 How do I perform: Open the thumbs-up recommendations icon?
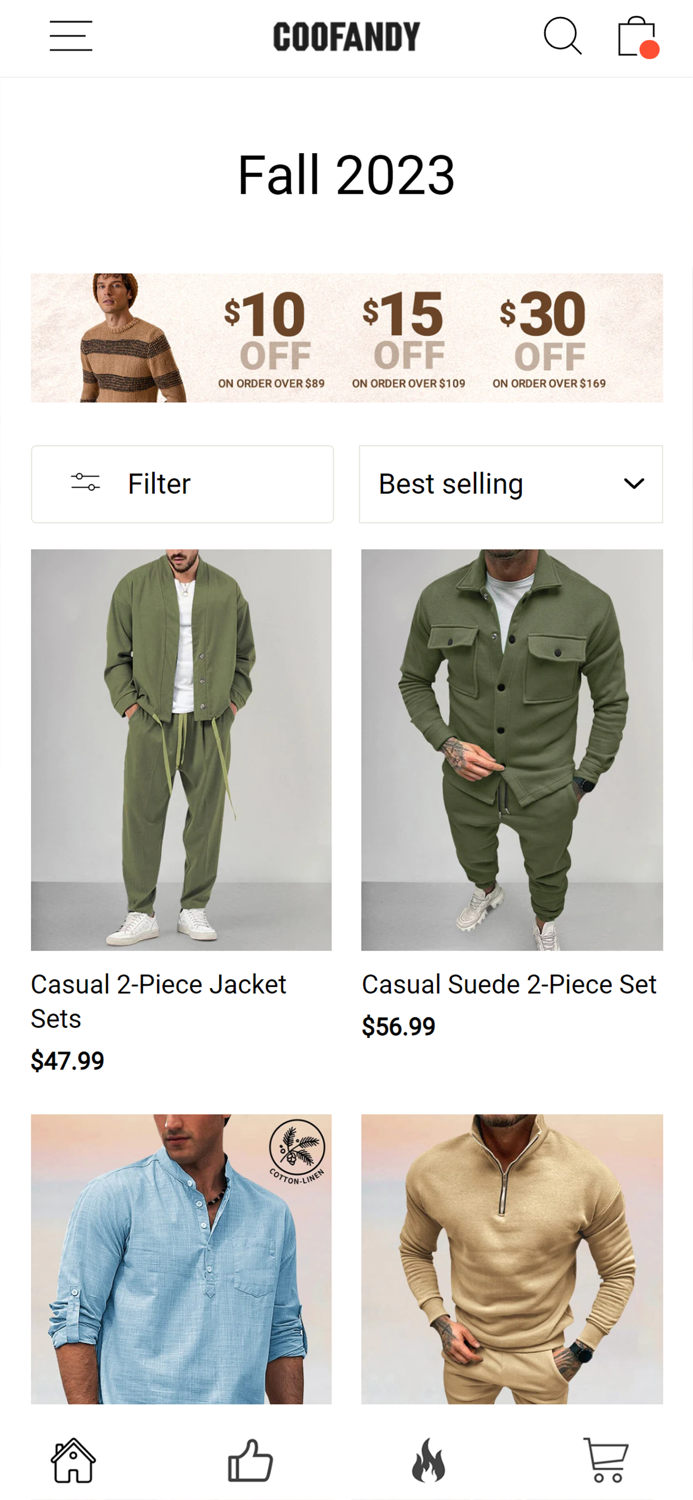tap(249, 1460)
